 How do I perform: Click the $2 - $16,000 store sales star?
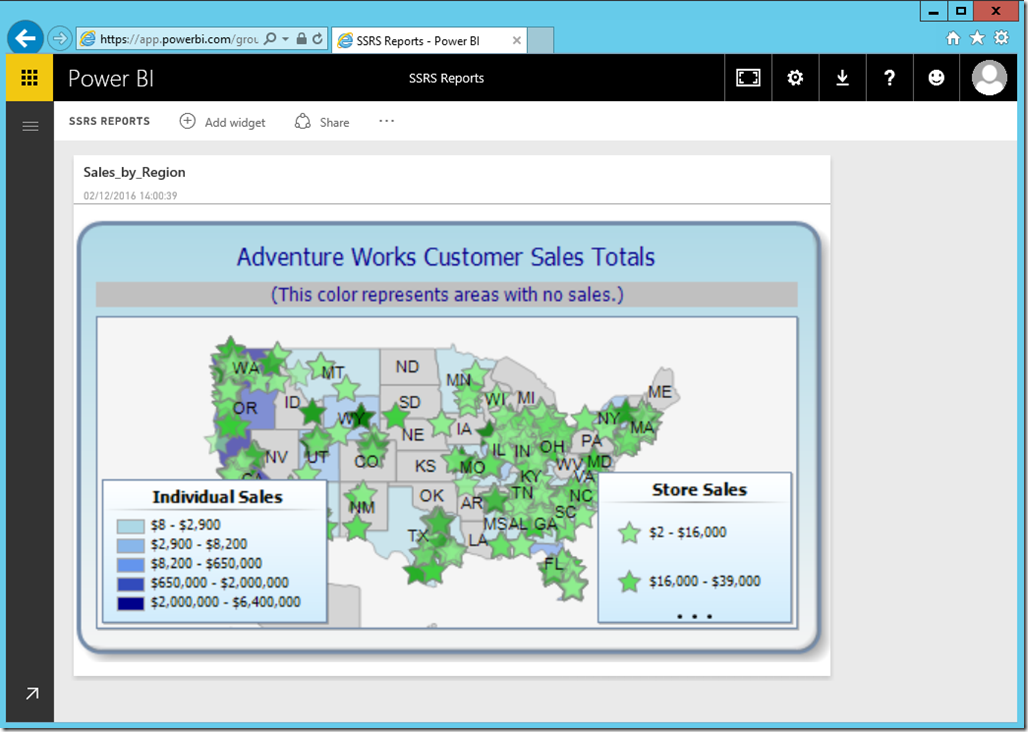click(629, 533)
